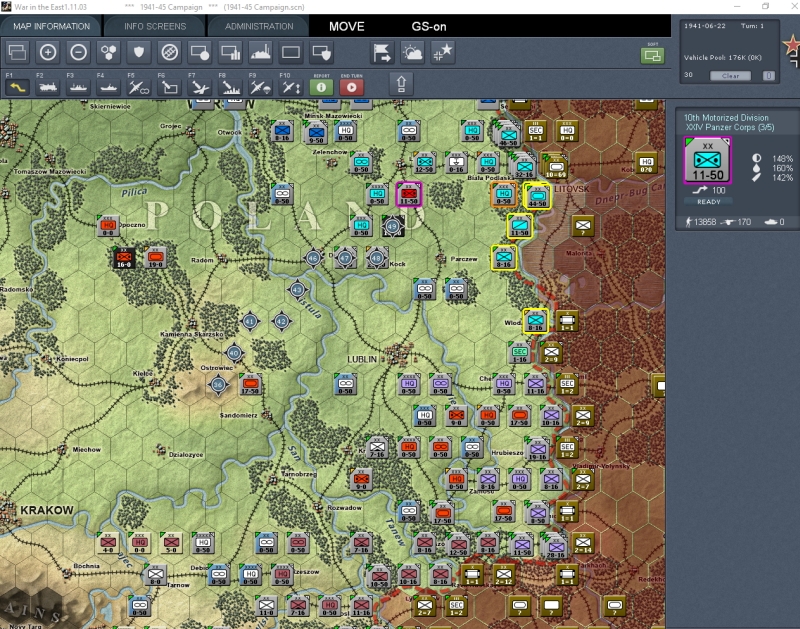Image resolution: width=800 pixels, height=629 pixels.
Task: Open the green REPORT info button
Action: [x=321, y=87]
